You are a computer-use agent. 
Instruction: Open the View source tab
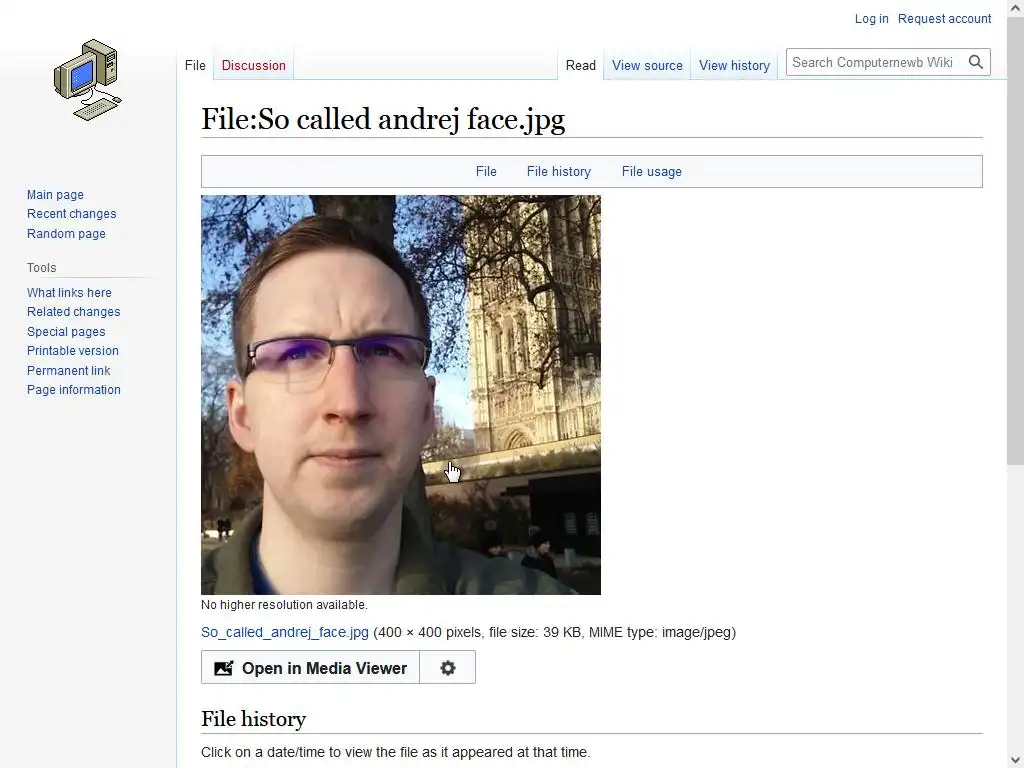[647, 65]
